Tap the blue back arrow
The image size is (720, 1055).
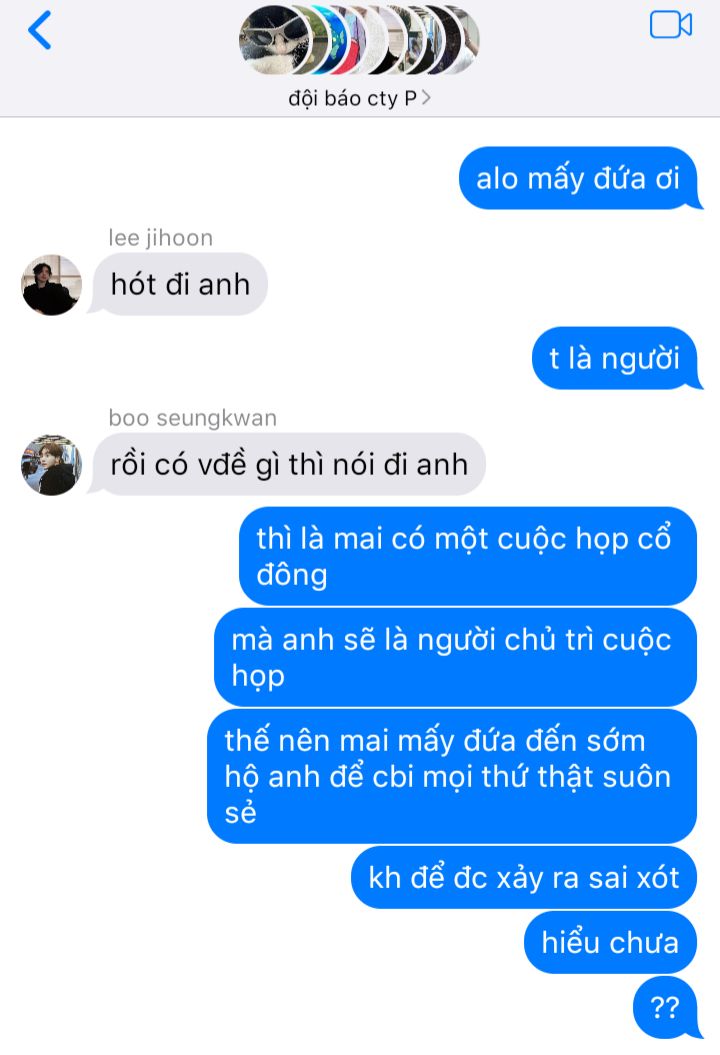pyautogui.click(x=39, y=30)
